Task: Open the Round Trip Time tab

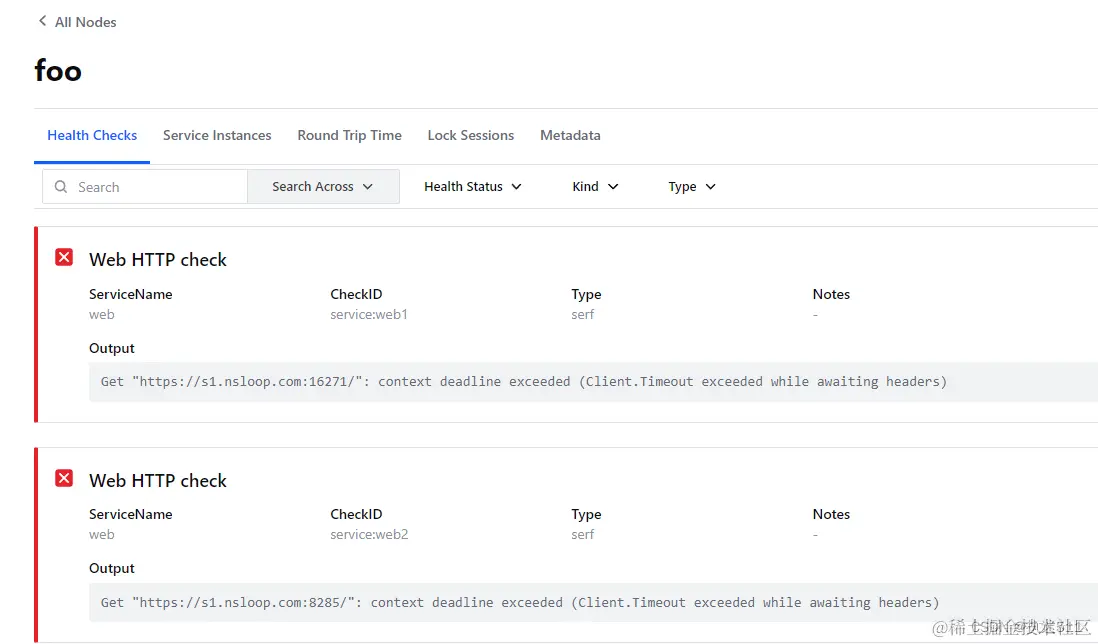Action: (x=349, y=135)
